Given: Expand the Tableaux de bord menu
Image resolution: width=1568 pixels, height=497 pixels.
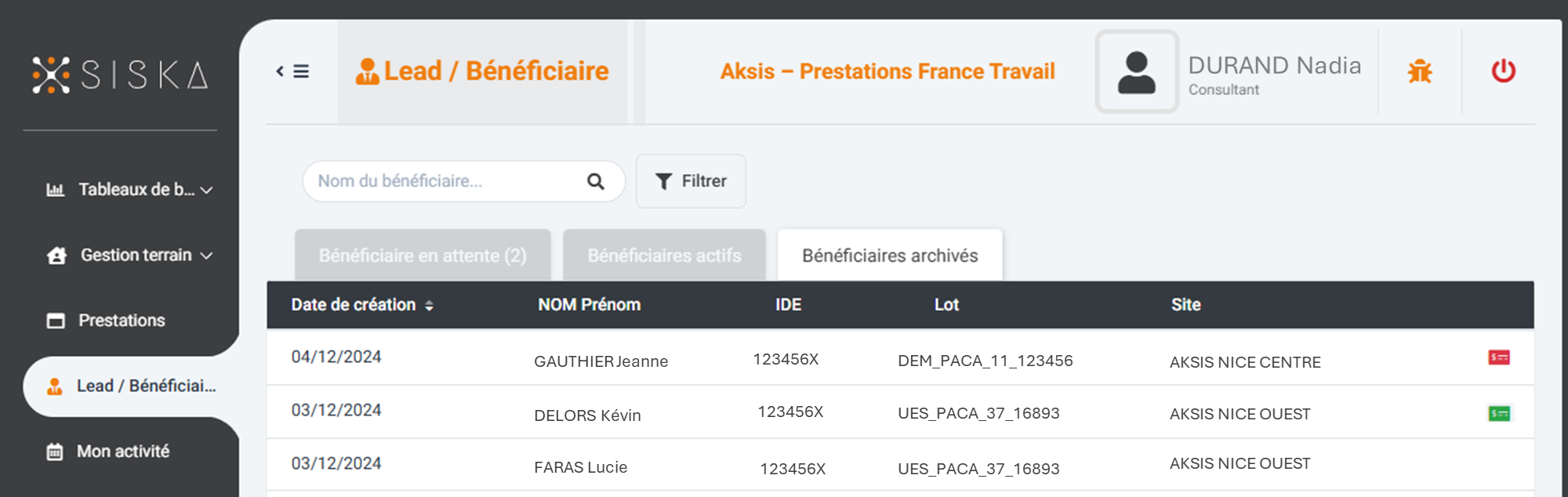Looking at the screenshot, I should click(x=129, y=190).
